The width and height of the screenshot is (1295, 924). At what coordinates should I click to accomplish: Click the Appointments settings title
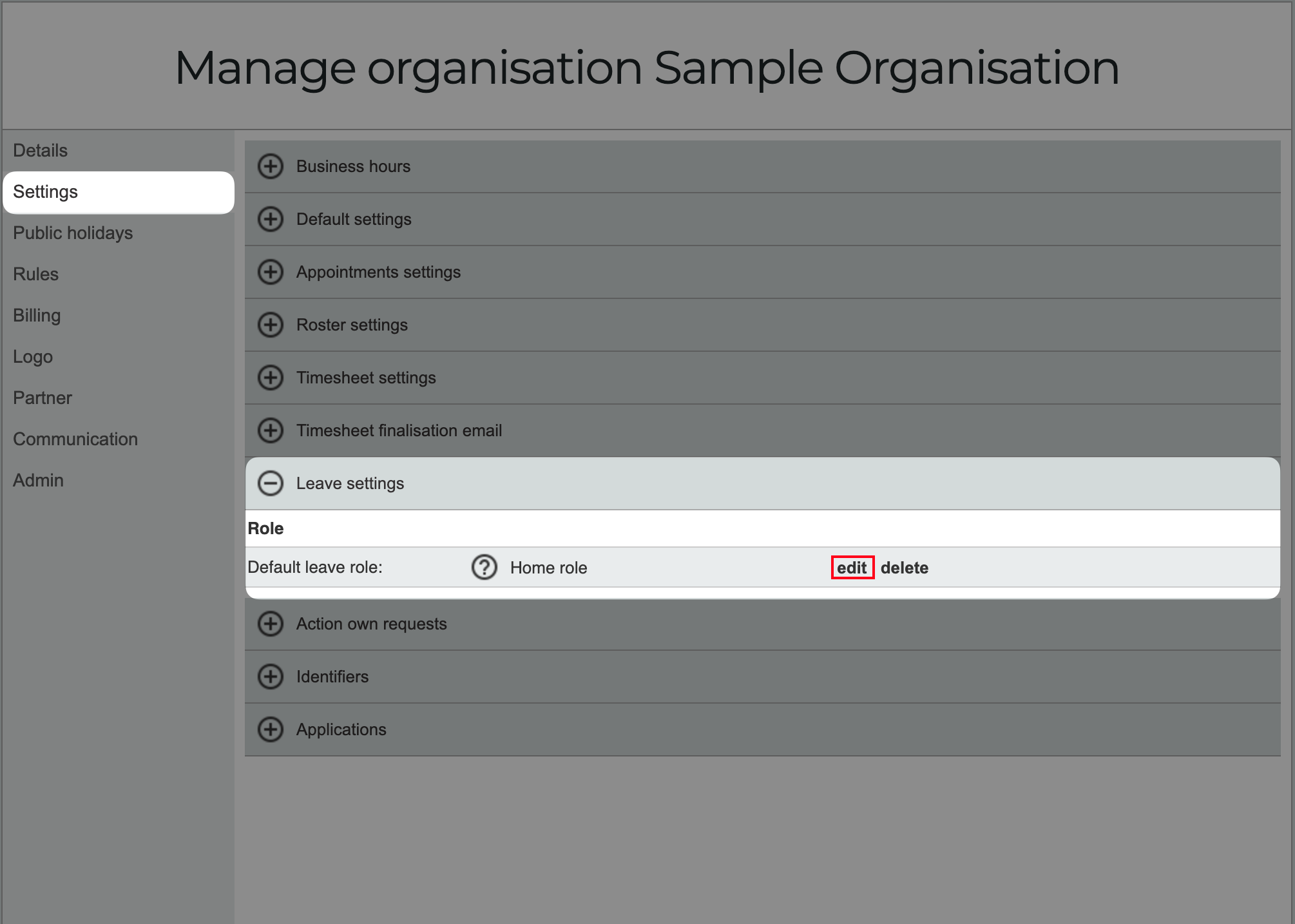tap(378, 272)
